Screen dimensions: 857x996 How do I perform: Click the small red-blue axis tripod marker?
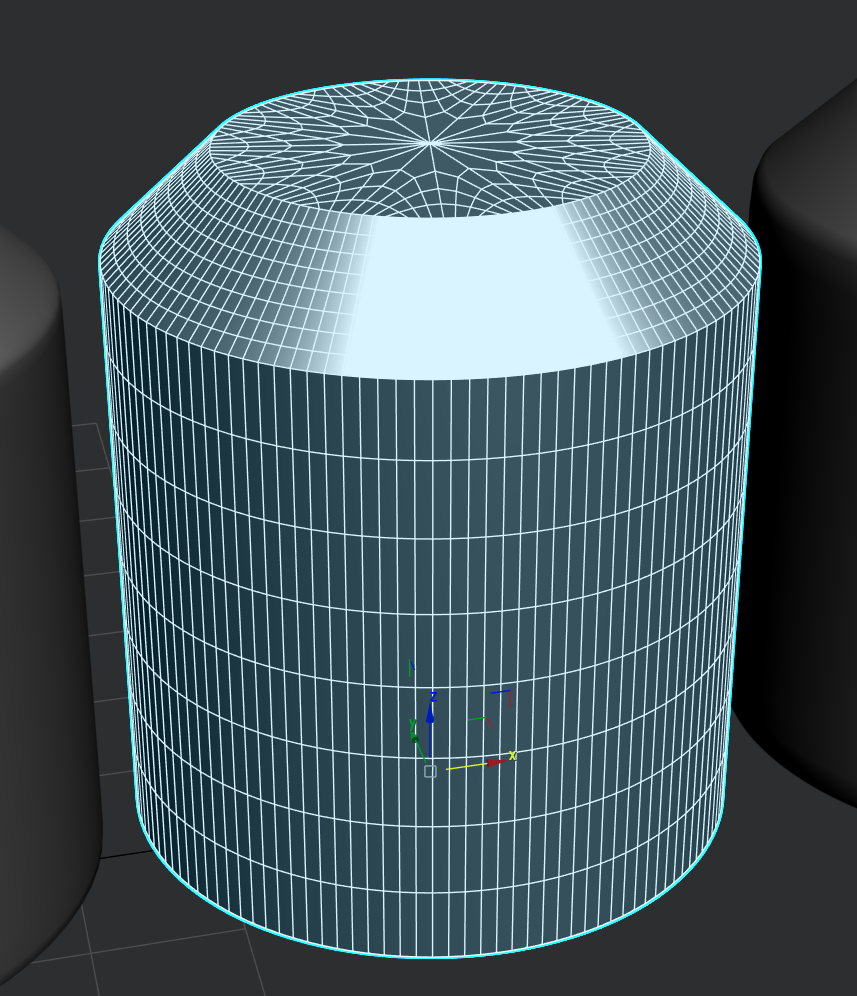tap(500, 698)
